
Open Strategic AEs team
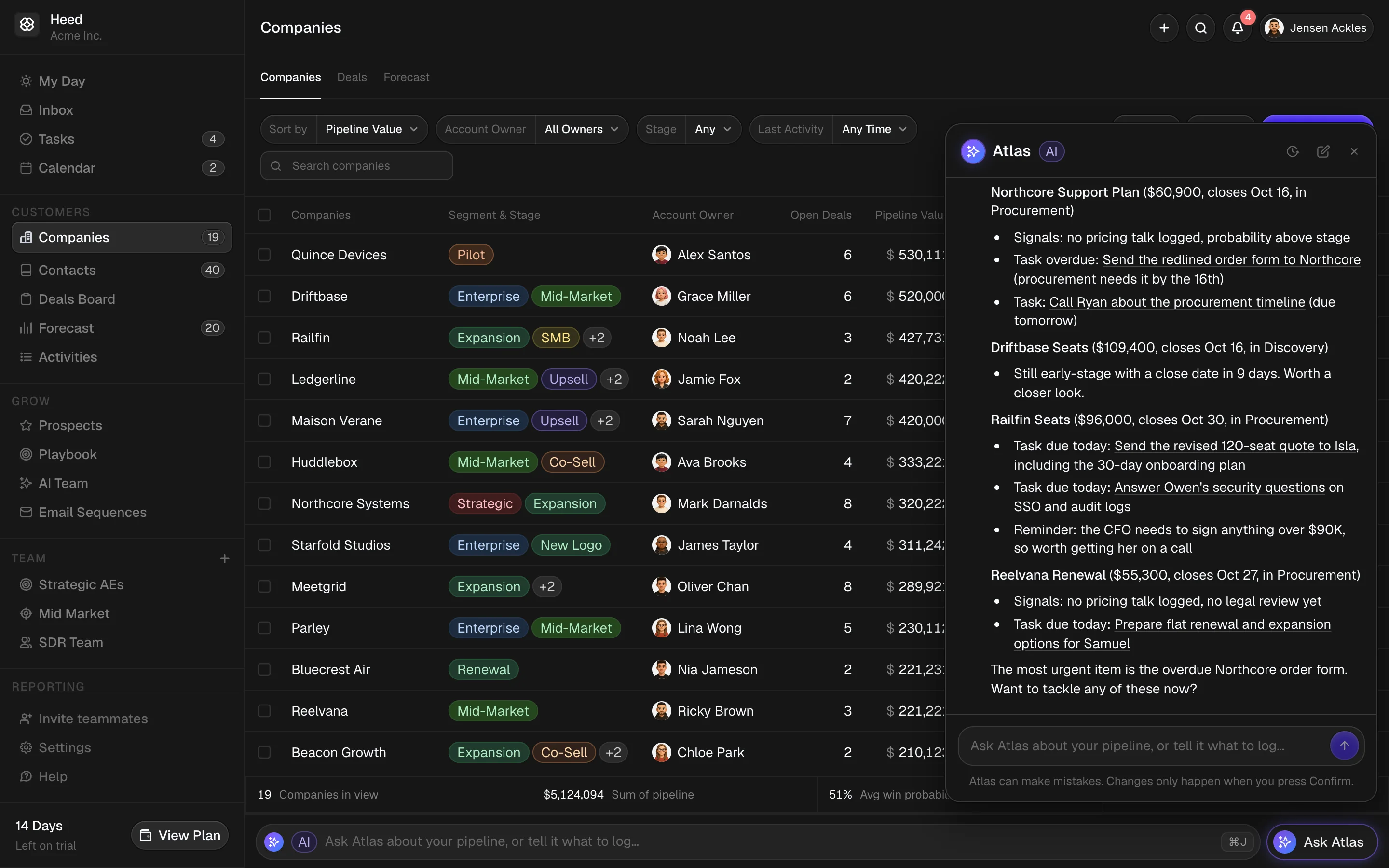[122, 584]
